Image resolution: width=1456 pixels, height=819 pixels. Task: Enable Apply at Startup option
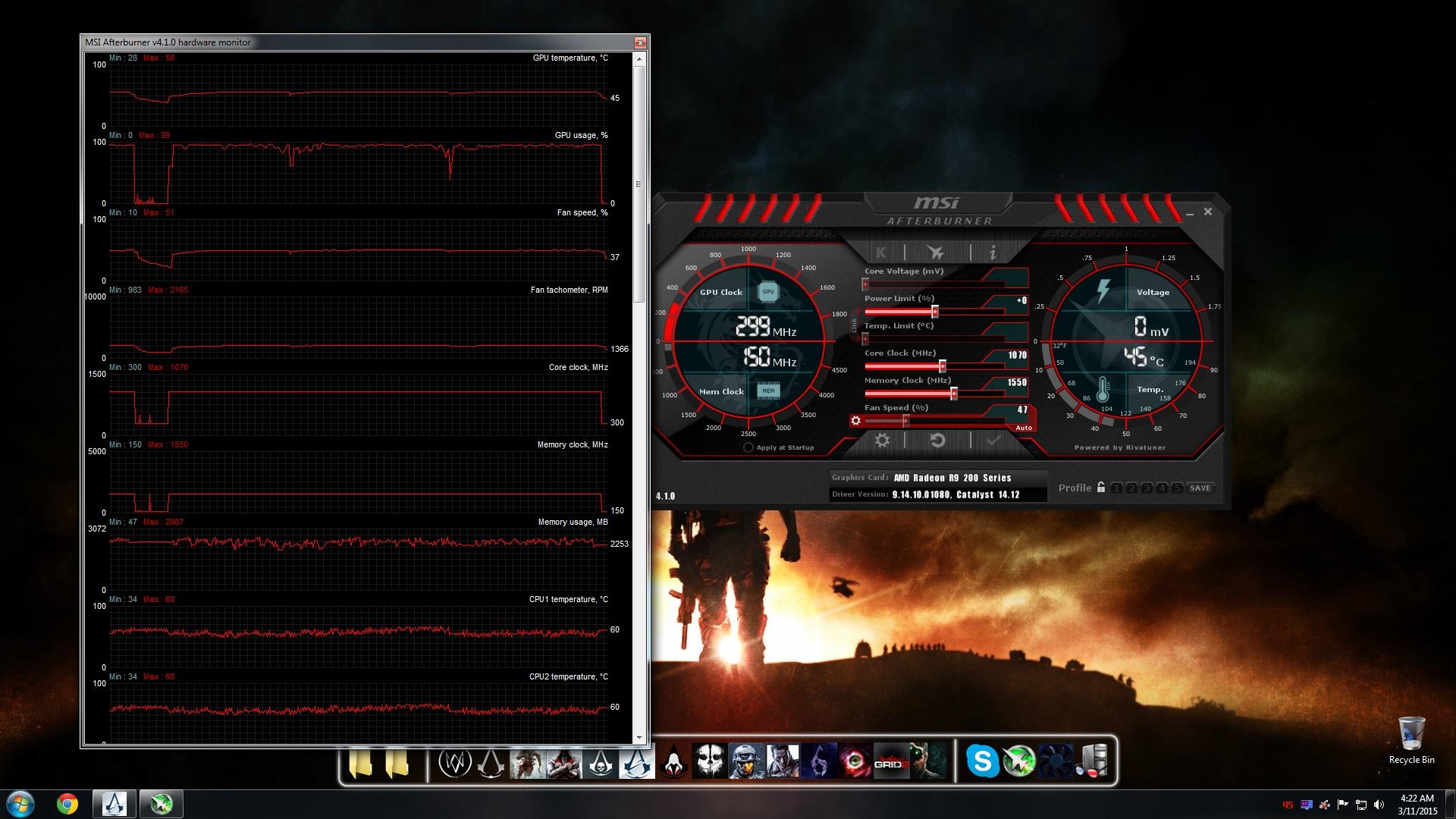[748, 447]
